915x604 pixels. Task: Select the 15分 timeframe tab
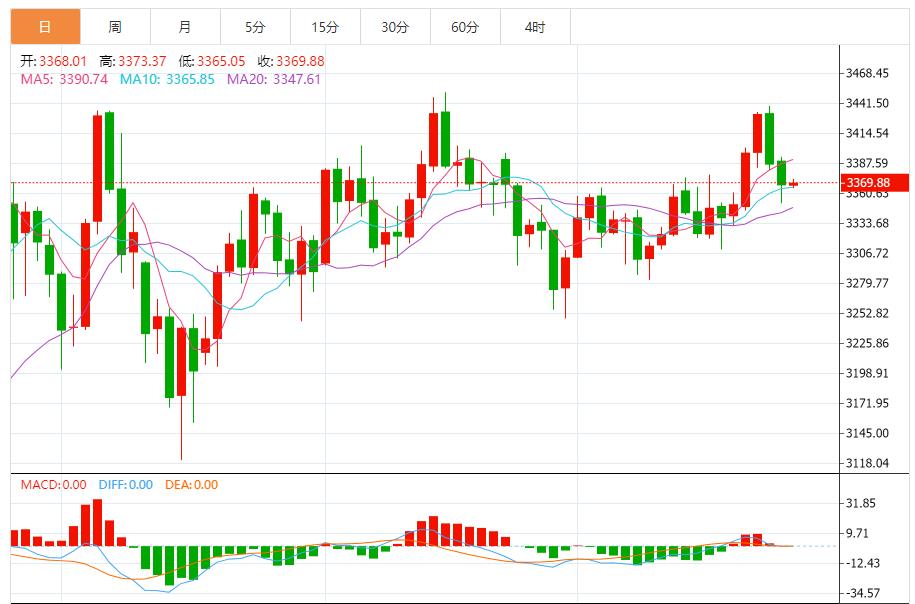click(x=325, y=27)
